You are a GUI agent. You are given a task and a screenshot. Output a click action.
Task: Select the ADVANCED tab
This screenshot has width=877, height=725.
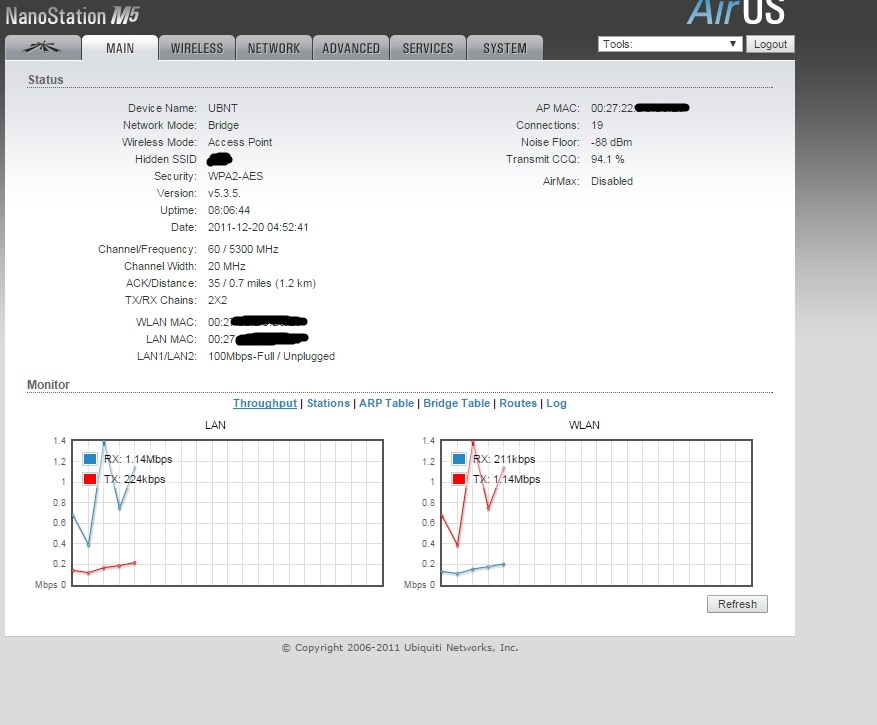[351, 48]
